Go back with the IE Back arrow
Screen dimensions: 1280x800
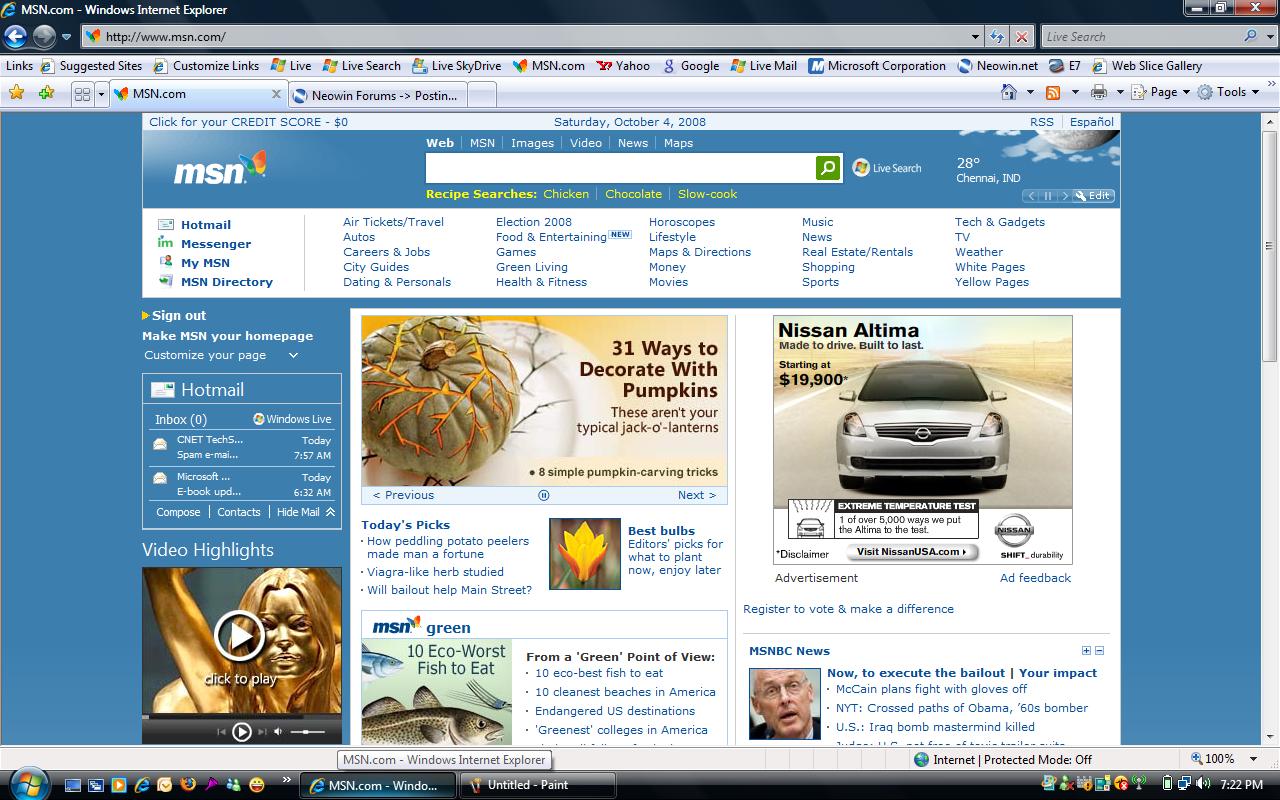click(15, 37)
